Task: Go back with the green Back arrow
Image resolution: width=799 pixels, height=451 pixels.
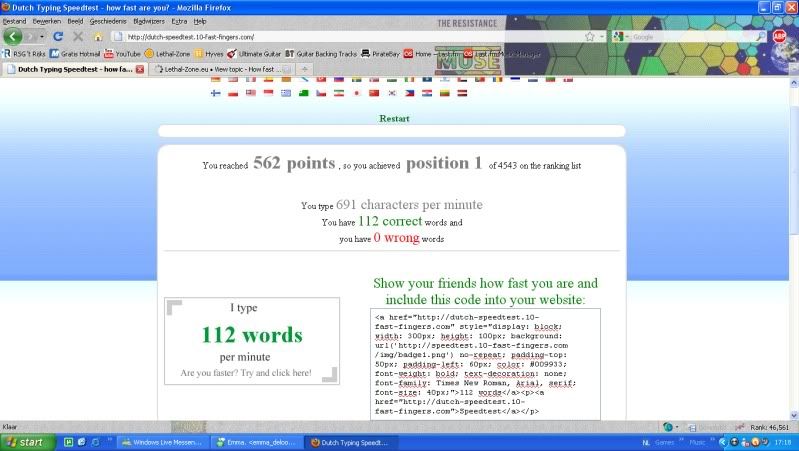Action: [x=12, y=36]
